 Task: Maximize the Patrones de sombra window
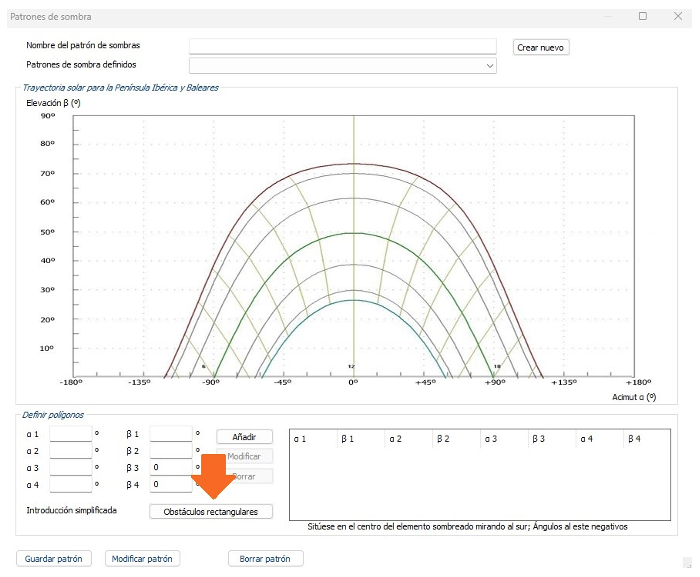(x=643, y=16)
